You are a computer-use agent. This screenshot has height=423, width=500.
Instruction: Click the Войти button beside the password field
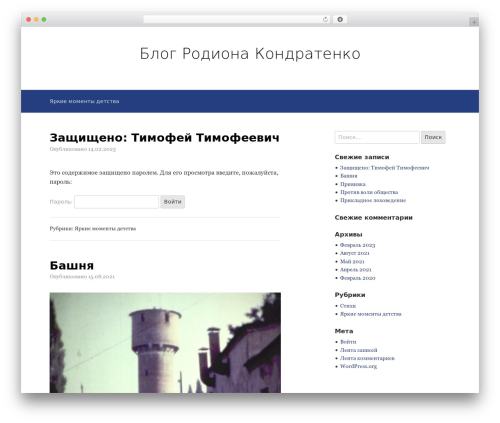[x=172, y=202]
